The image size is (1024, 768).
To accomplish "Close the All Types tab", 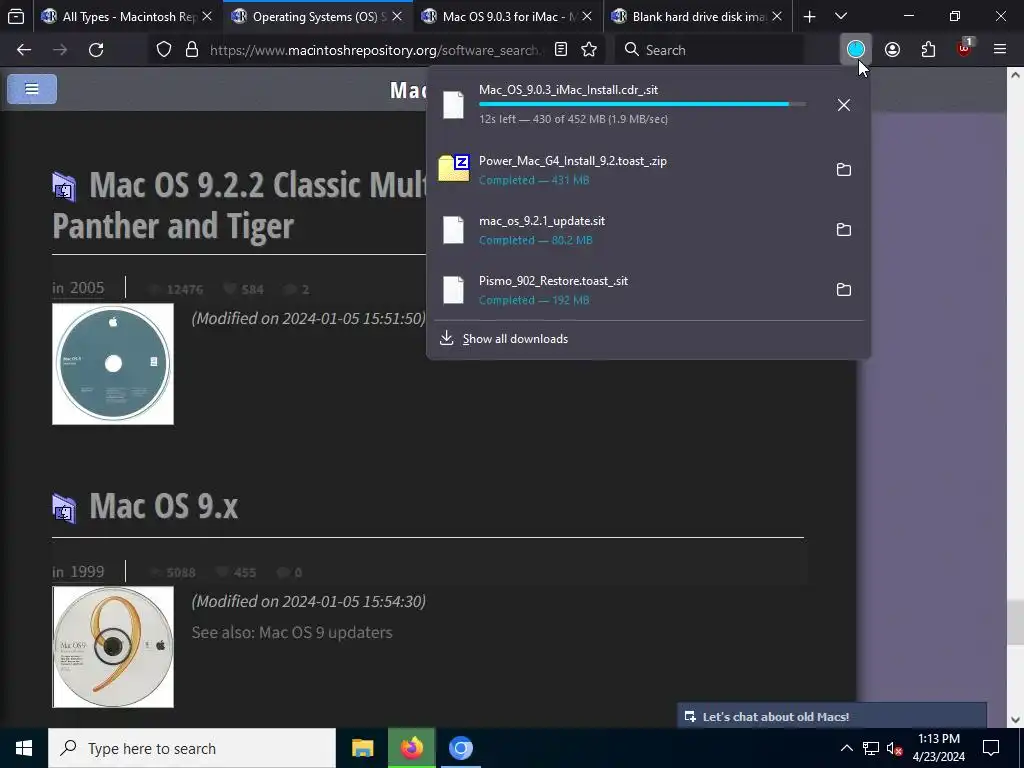I will pyautogui.click(x=207, y=17).
